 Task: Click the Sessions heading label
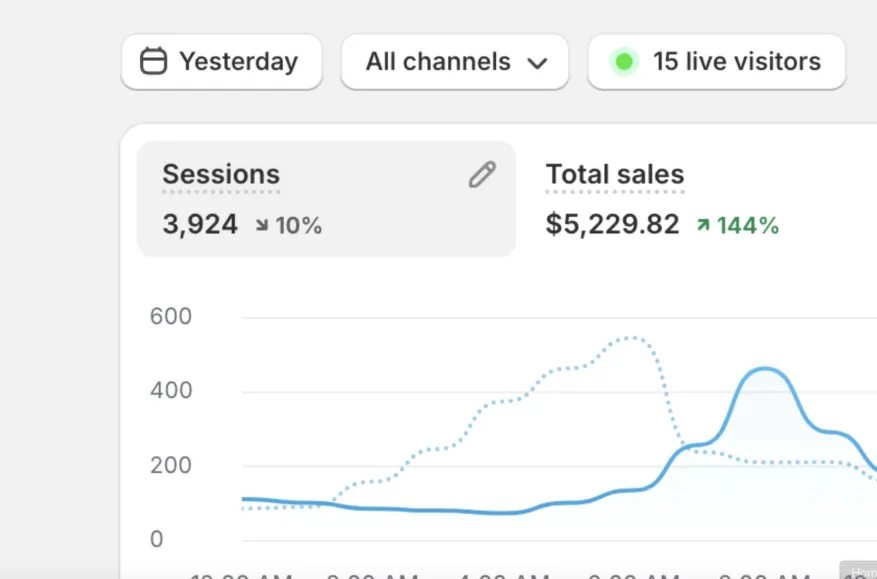pyautogui.click(x=221, y=174)
